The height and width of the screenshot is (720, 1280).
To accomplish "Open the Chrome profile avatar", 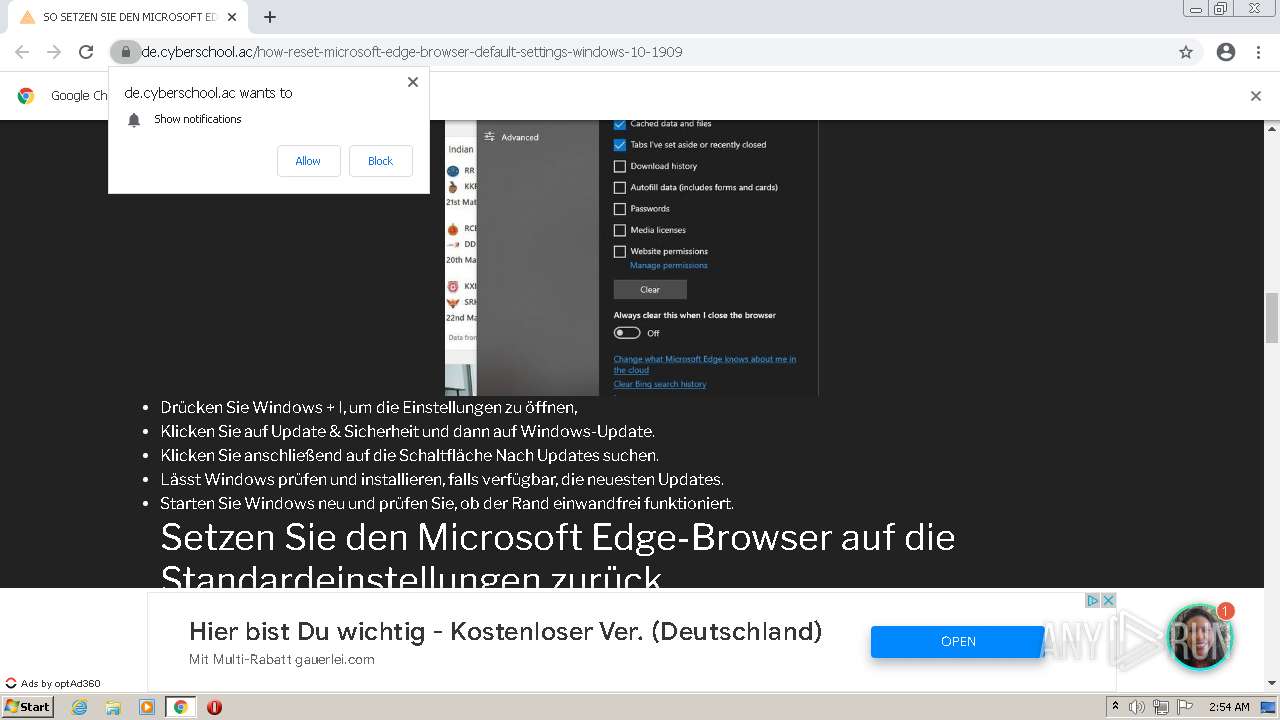I will (1226, 52).
